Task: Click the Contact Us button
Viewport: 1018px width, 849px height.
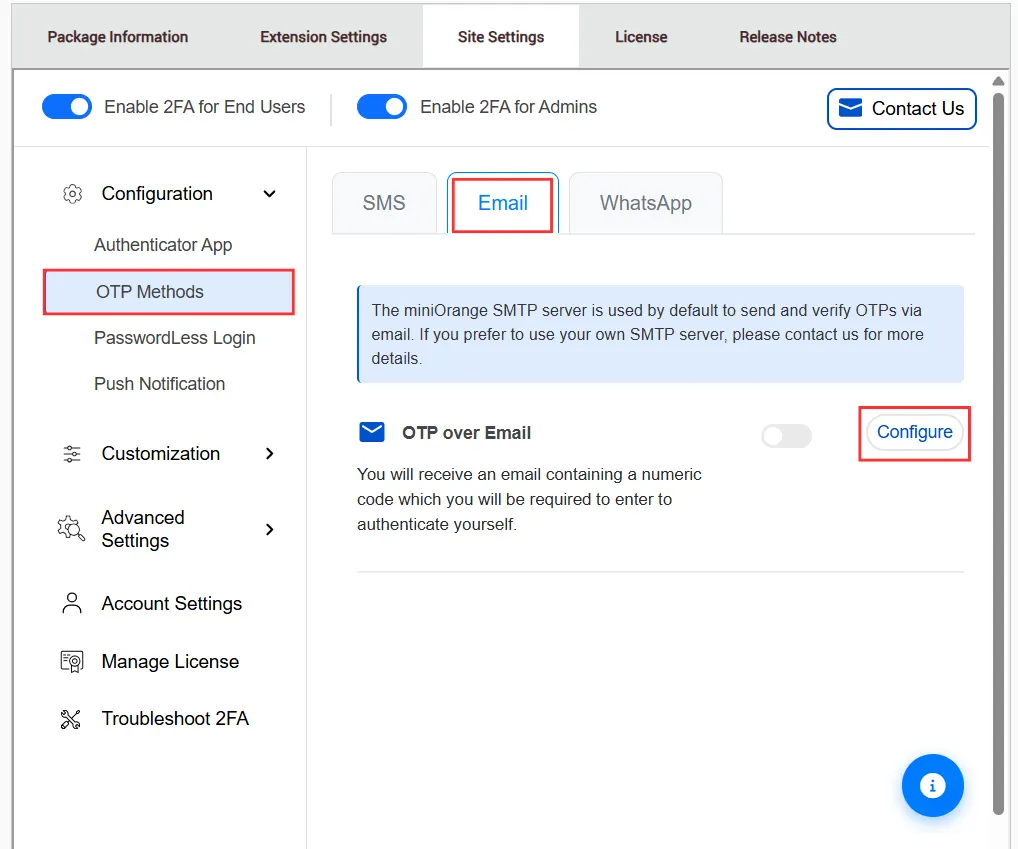Action: (901, 109)
